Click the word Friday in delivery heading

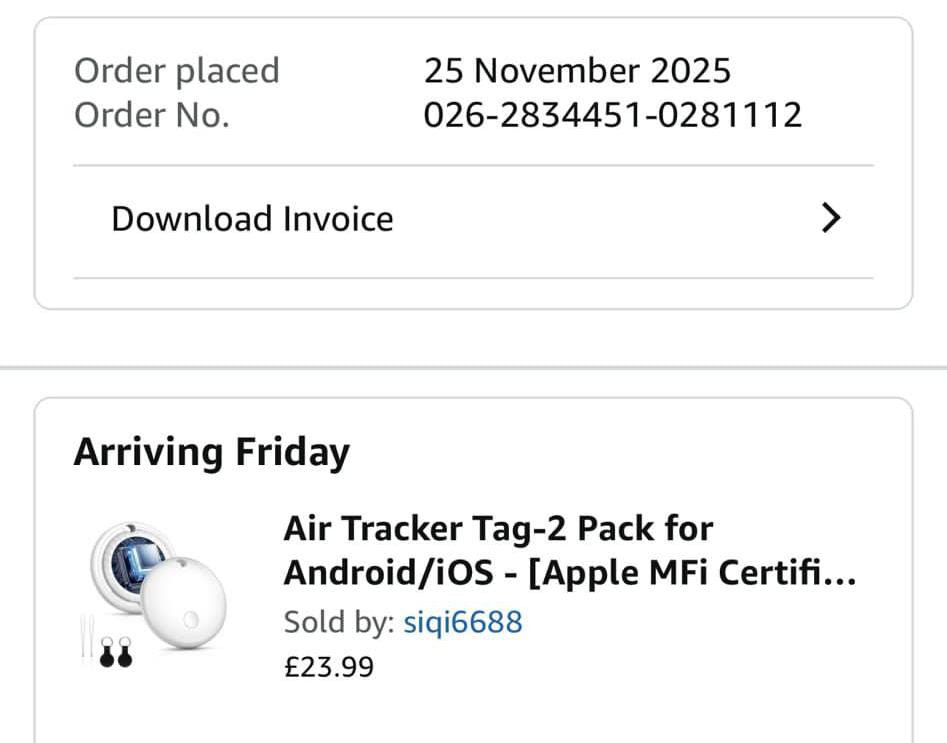[x=292, y=452]
